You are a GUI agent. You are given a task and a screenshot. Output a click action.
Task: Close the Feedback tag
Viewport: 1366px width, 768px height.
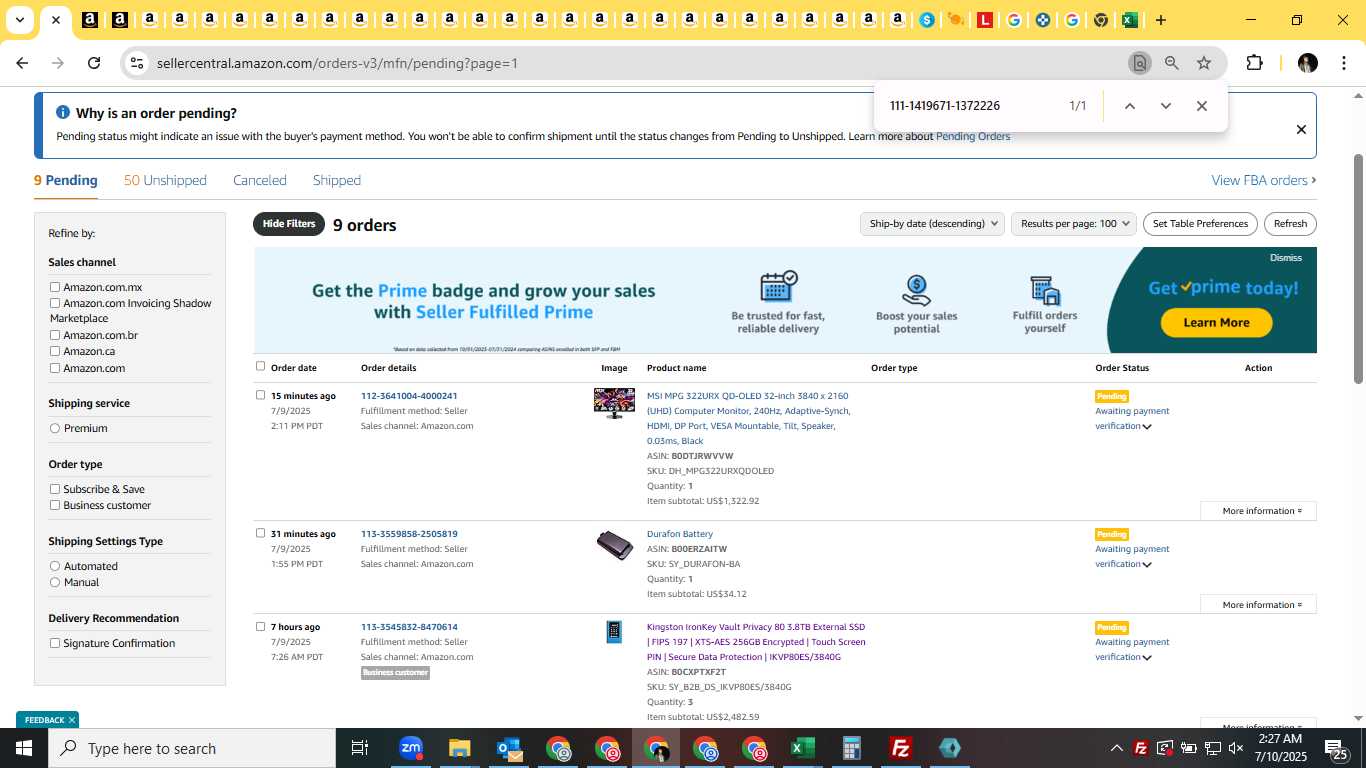pos(72,720)
